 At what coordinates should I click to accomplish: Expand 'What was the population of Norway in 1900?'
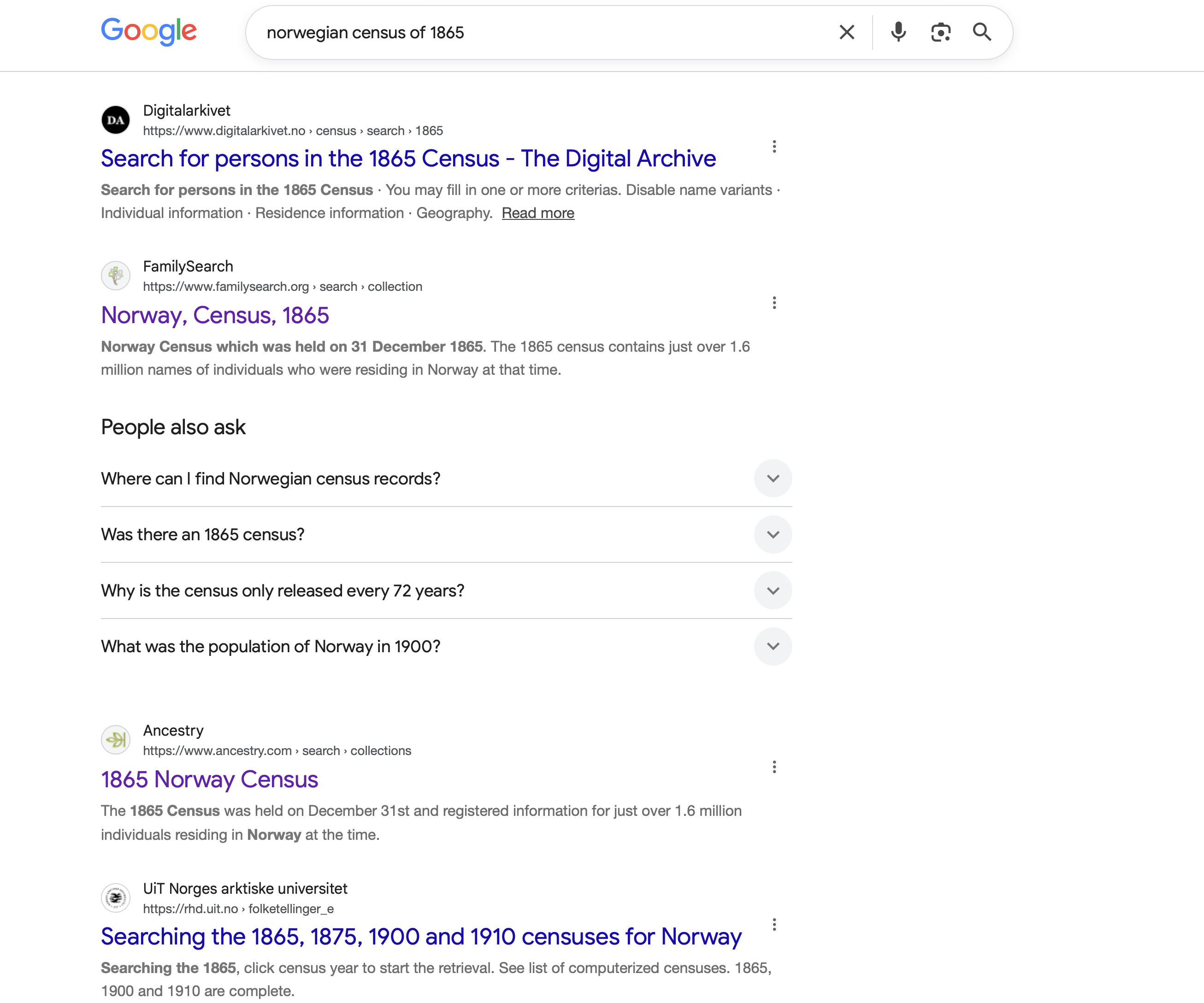(446, 646)
